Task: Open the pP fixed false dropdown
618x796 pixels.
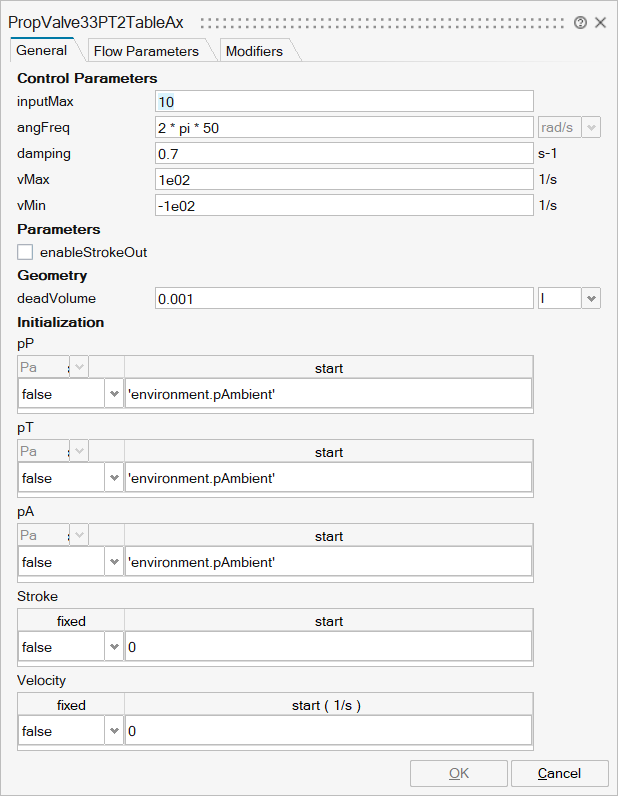Action: tap(113, 394)
